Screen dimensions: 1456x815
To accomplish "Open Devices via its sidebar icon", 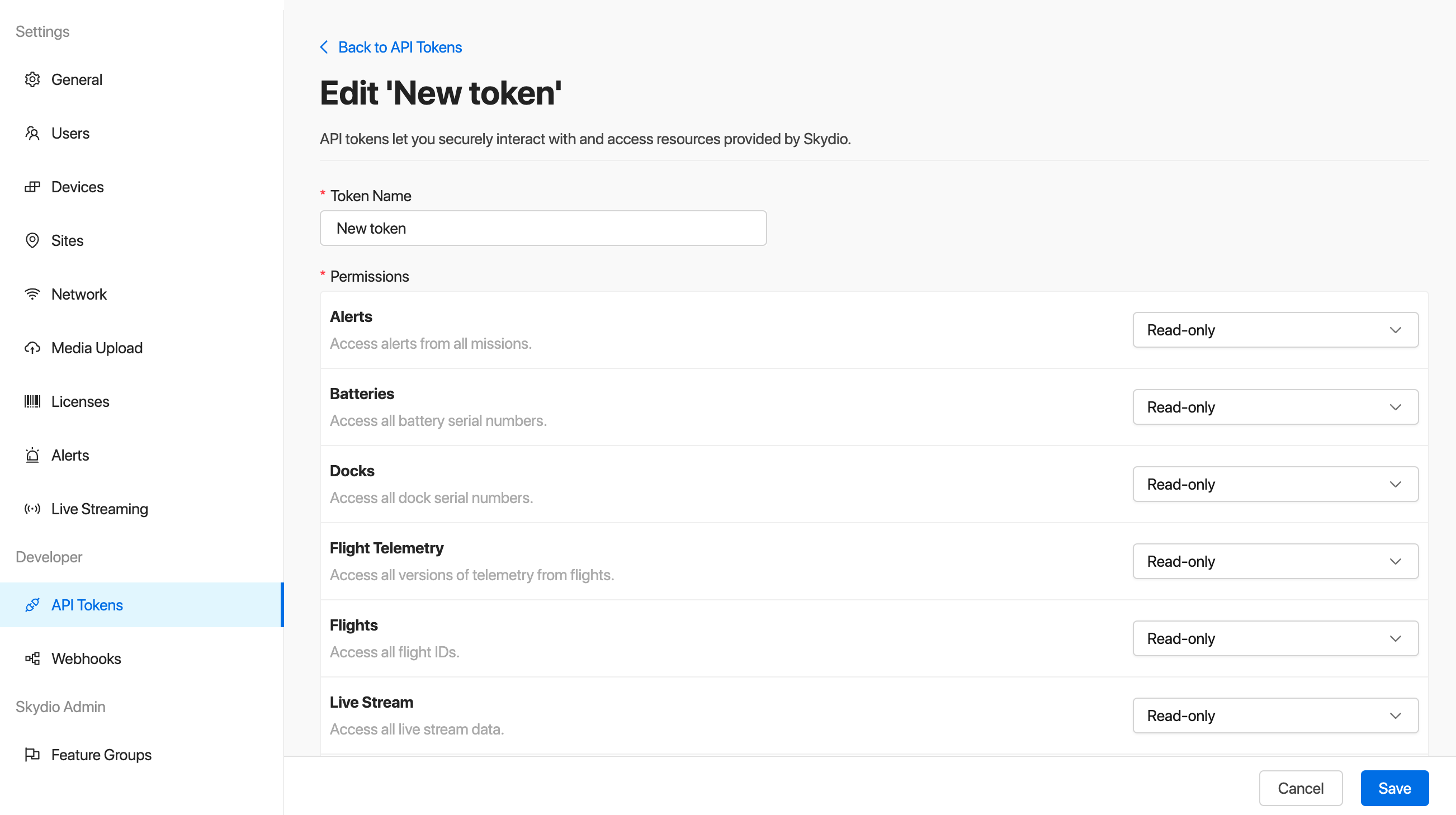I will pos(32,187).
